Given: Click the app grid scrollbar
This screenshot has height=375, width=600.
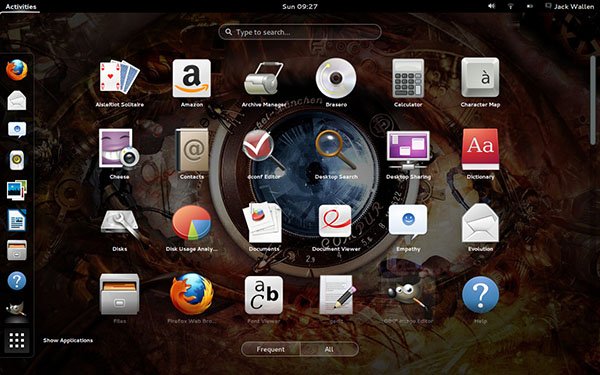Looking at the screenshot, I should click(x=593, y=100).
